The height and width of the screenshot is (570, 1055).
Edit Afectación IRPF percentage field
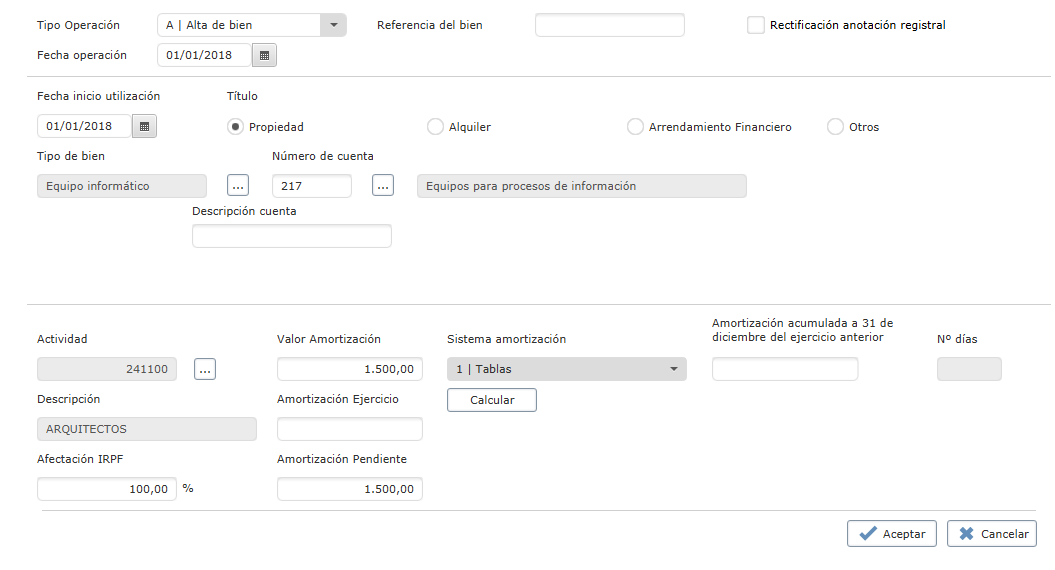coord(107,489)
